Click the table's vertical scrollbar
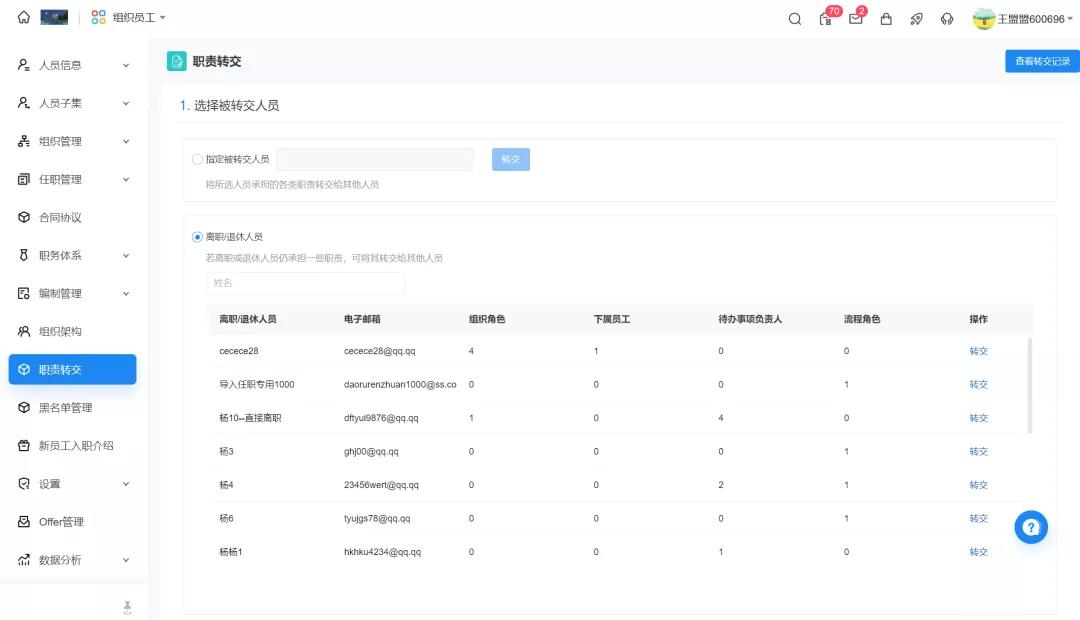The height and width of the screenshot is (620, 1080). (1030, 385)
